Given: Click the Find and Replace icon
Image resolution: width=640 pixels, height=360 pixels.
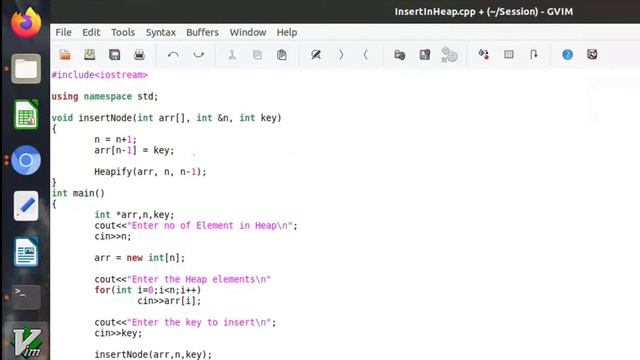Looking at the screenshot, I should point(316,54).
